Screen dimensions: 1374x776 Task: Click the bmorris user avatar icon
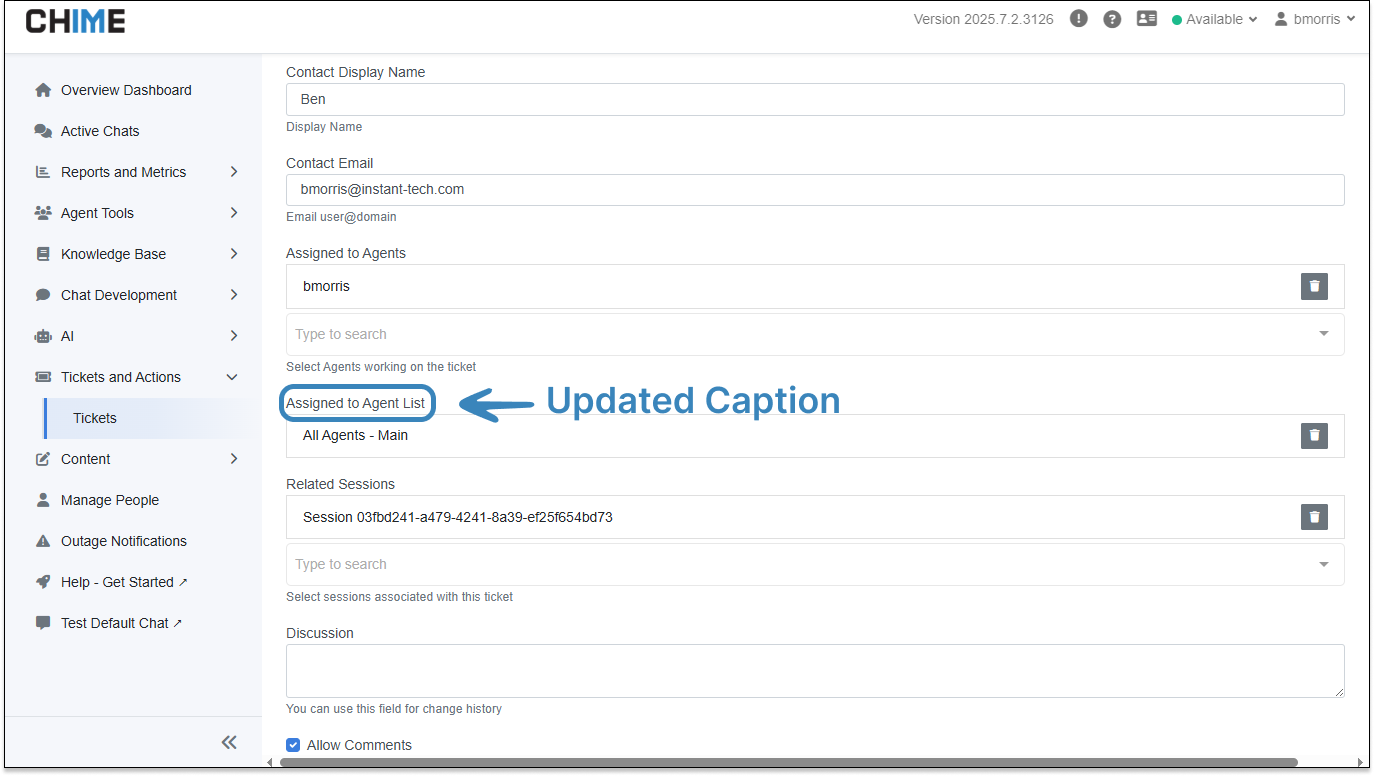click(1281, 19)
